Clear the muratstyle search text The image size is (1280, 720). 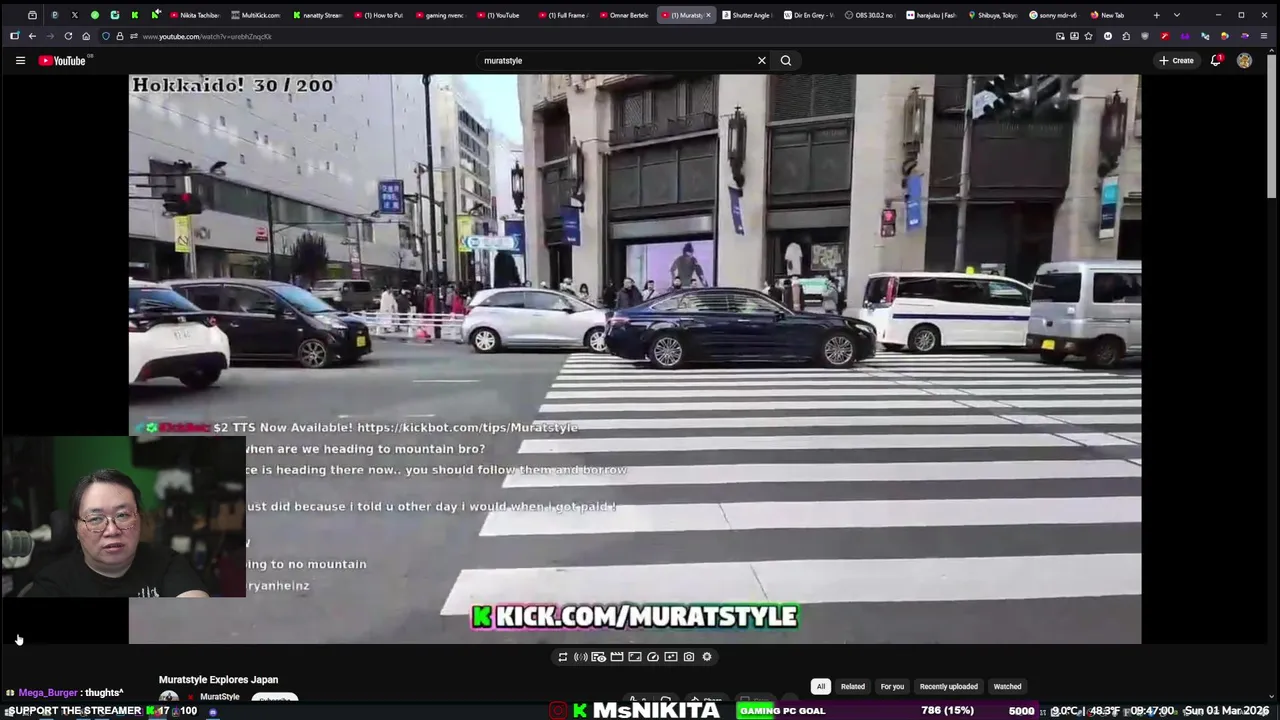pyautogui.click(x=762, y=61)
